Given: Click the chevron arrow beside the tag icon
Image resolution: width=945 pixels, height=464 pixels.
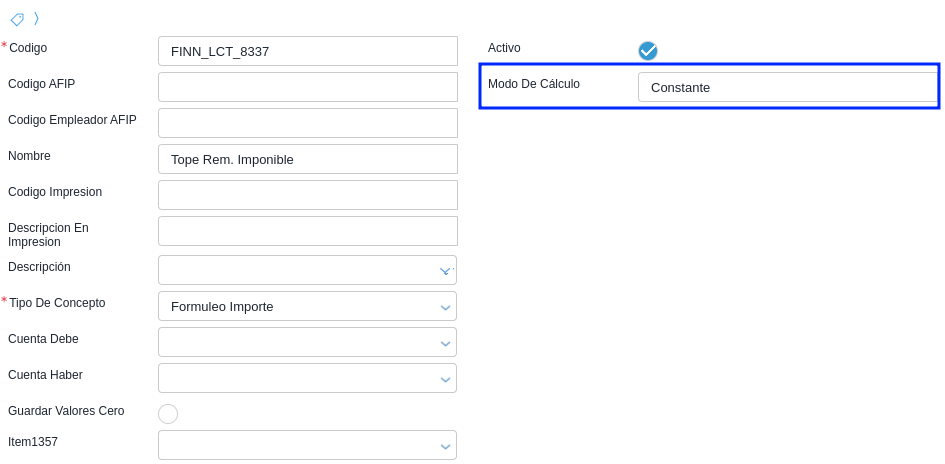Looking at the screenshot, I should pyautogui.click(x=36, y=18).
